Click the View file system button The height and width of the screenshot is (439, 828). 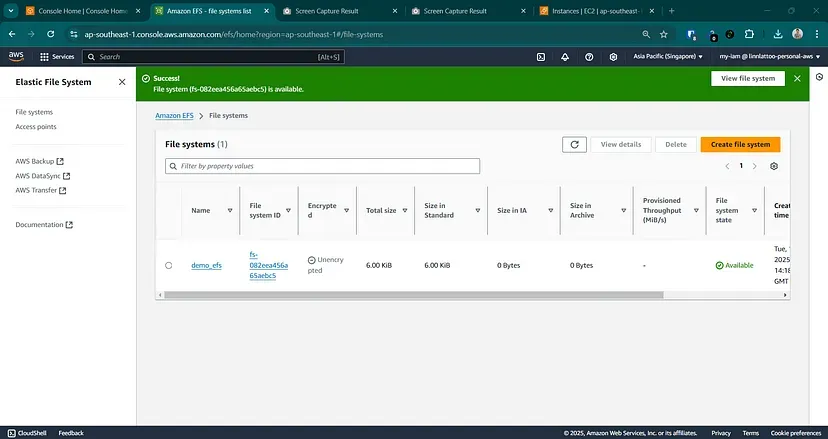[x=748, y=78]
